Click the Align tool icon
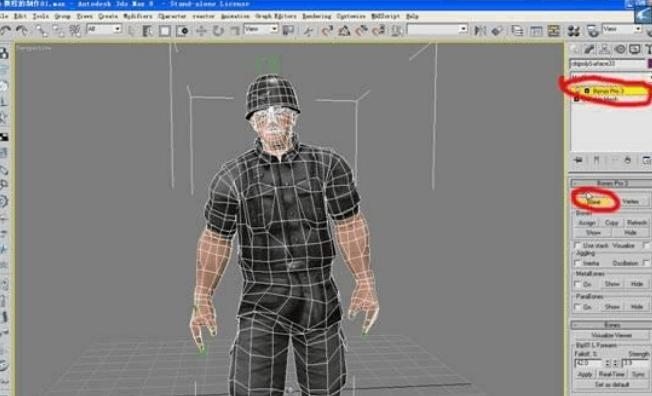Viewport: 652px width, 396px height. (497, 31)
